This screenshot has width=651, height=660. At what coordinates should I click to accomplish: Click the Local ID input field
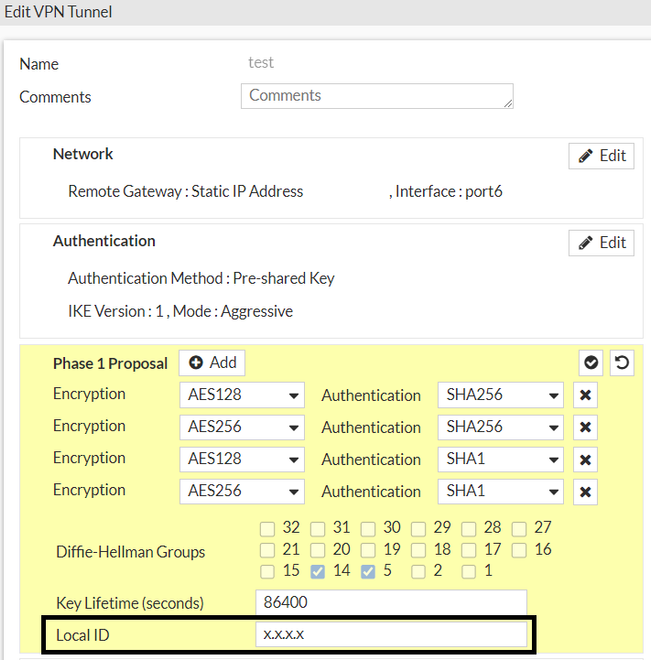tap(391, 635)
